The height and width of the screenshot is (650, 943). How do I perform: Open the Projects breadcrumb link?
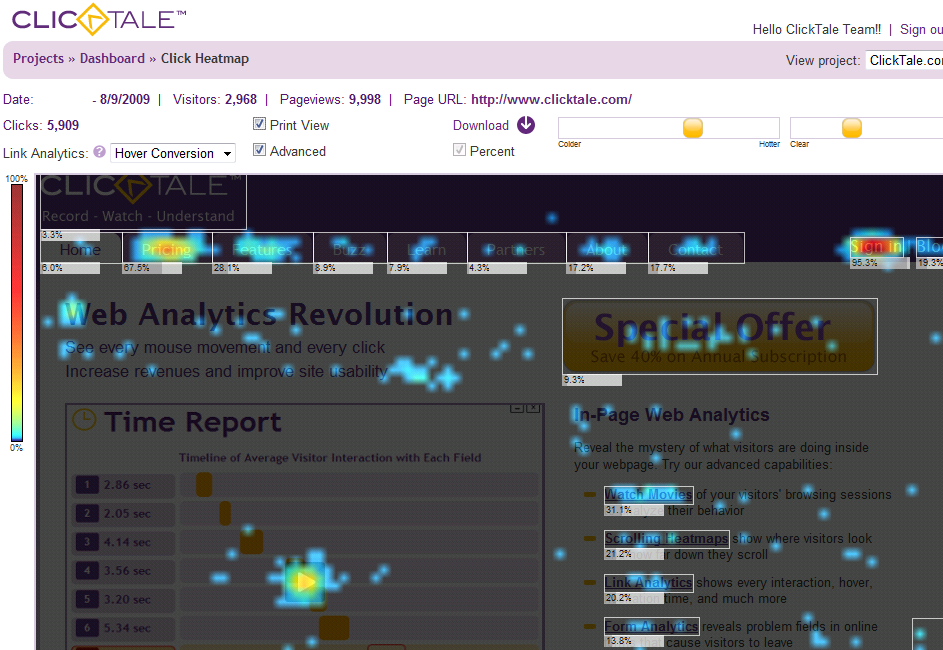(38, 58)
